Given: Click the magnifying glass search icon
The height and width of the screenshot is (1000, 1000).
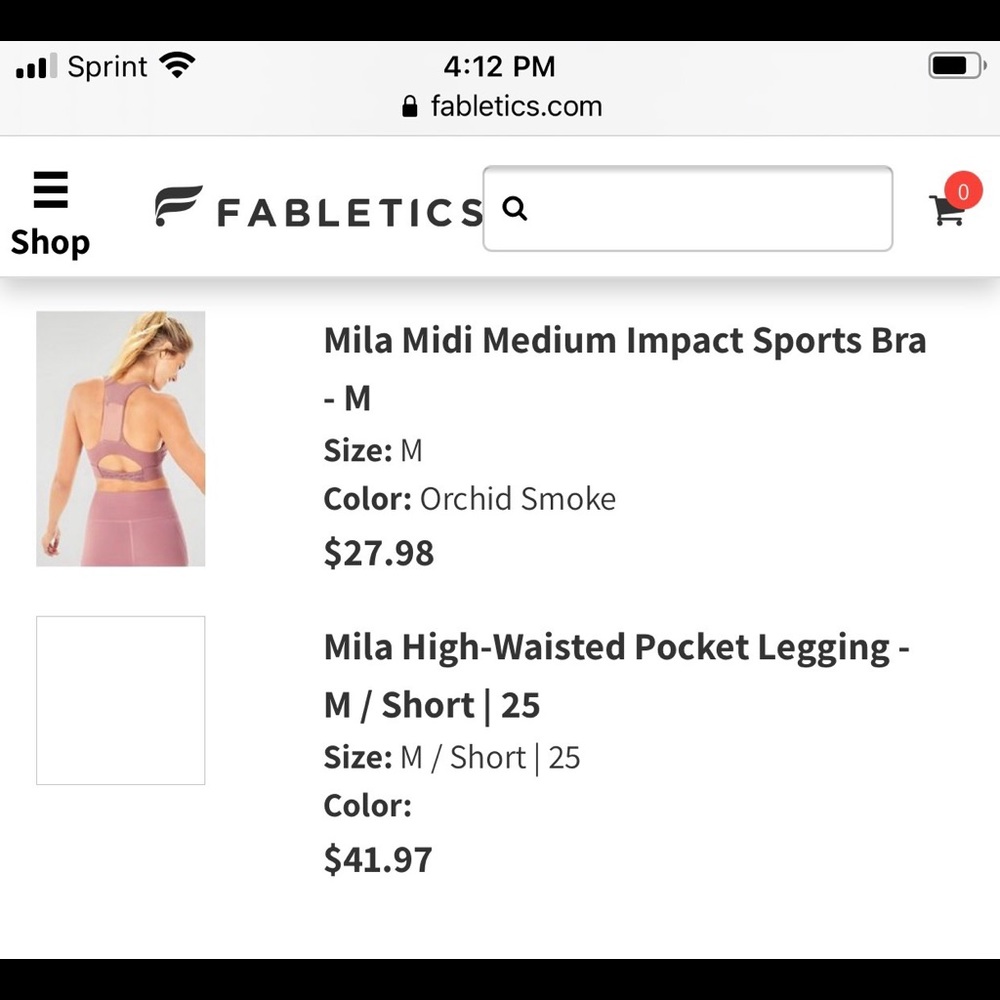Looking at the screenshot, I should click(515, 209).
